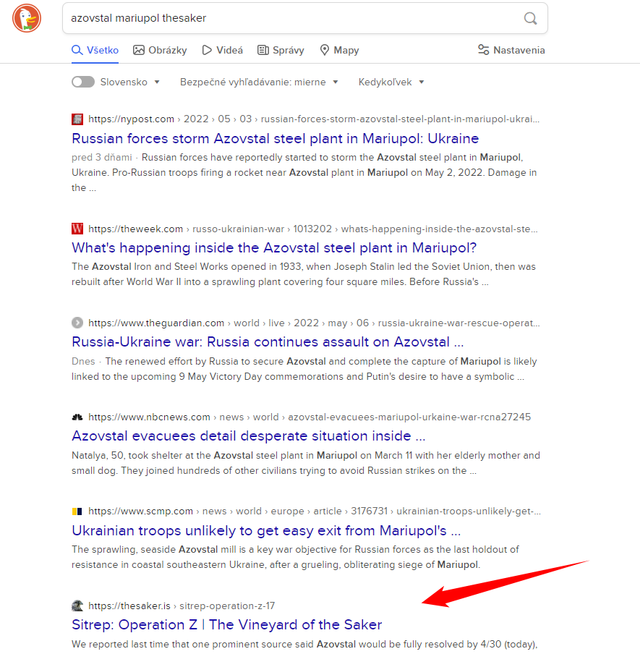Click the theguardian.com result favicon
This screenshot has height=654, width=640.
tap(77, 323)
